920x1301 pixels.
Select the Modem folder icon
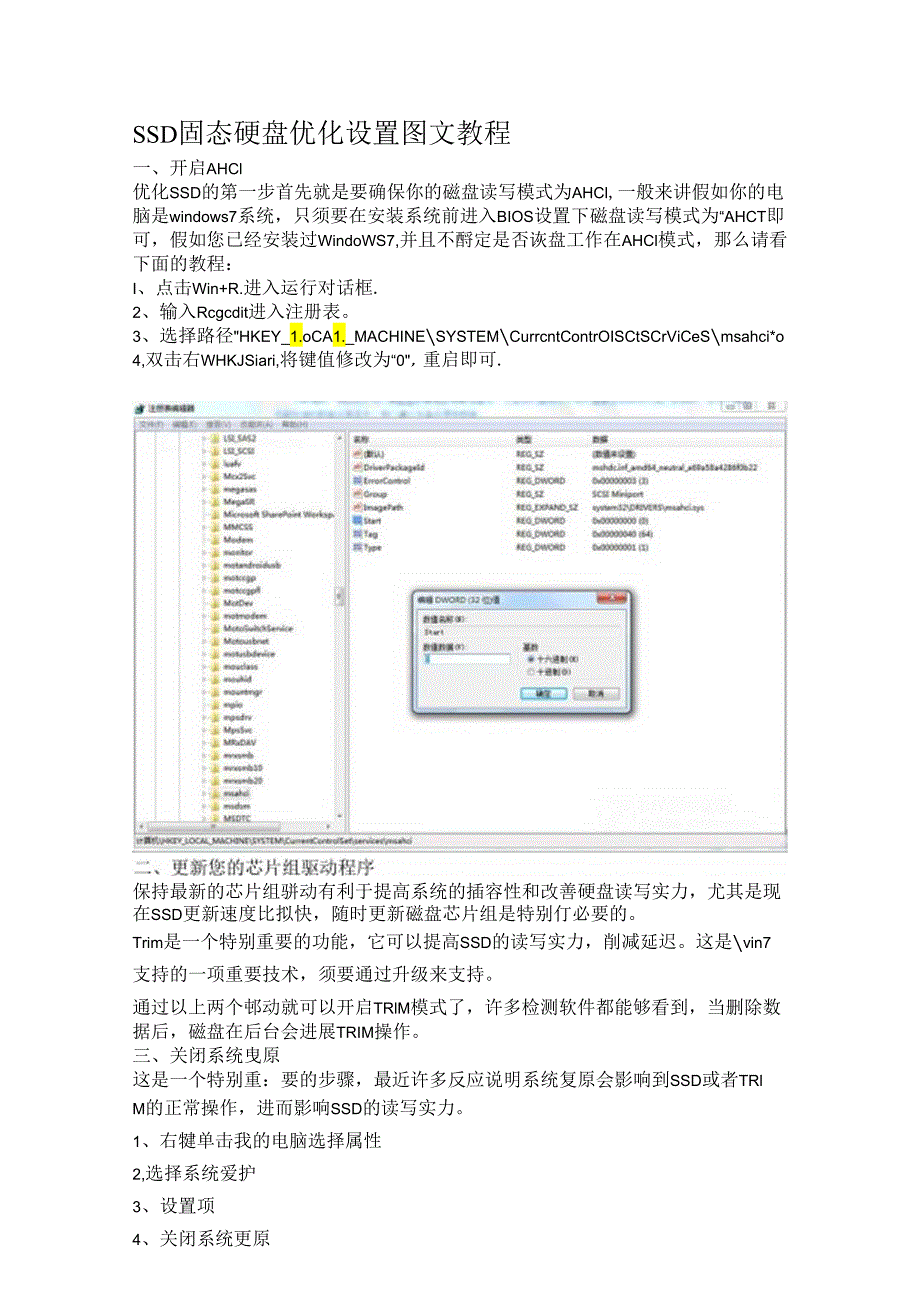point(214,539)
